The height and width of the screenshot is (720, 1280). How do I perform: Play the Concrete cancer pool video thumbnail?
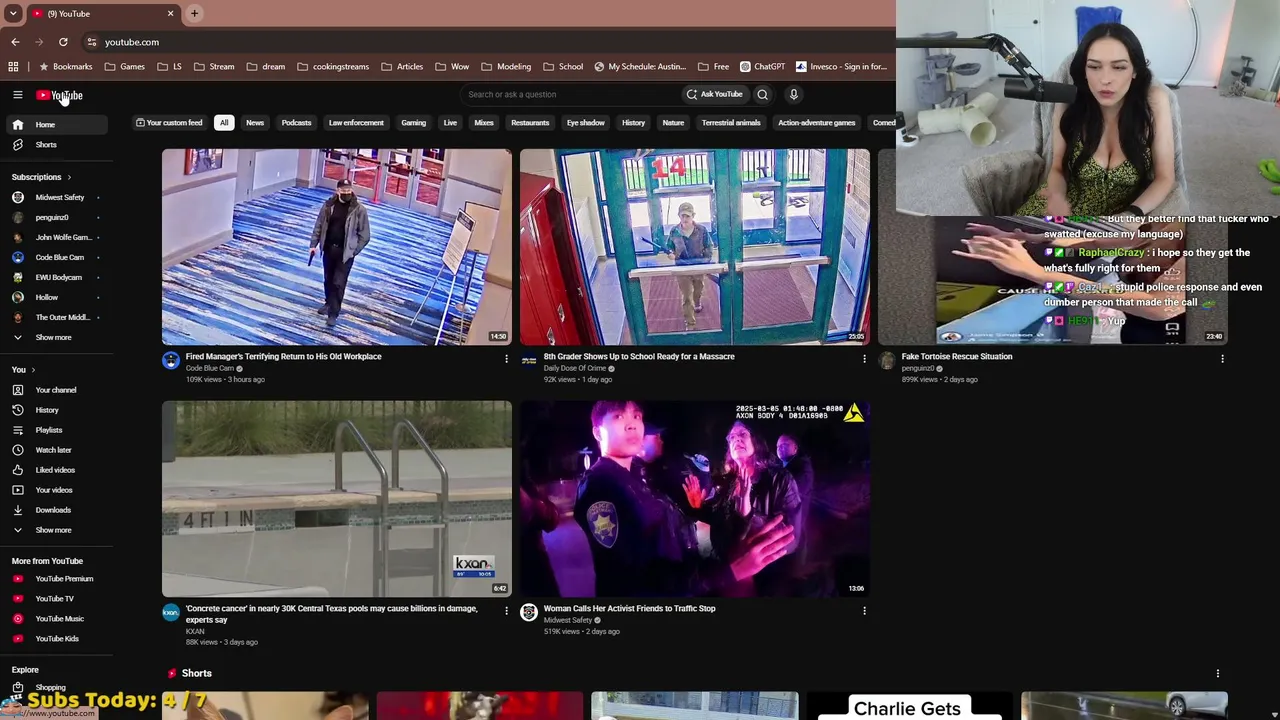point(337,499)
